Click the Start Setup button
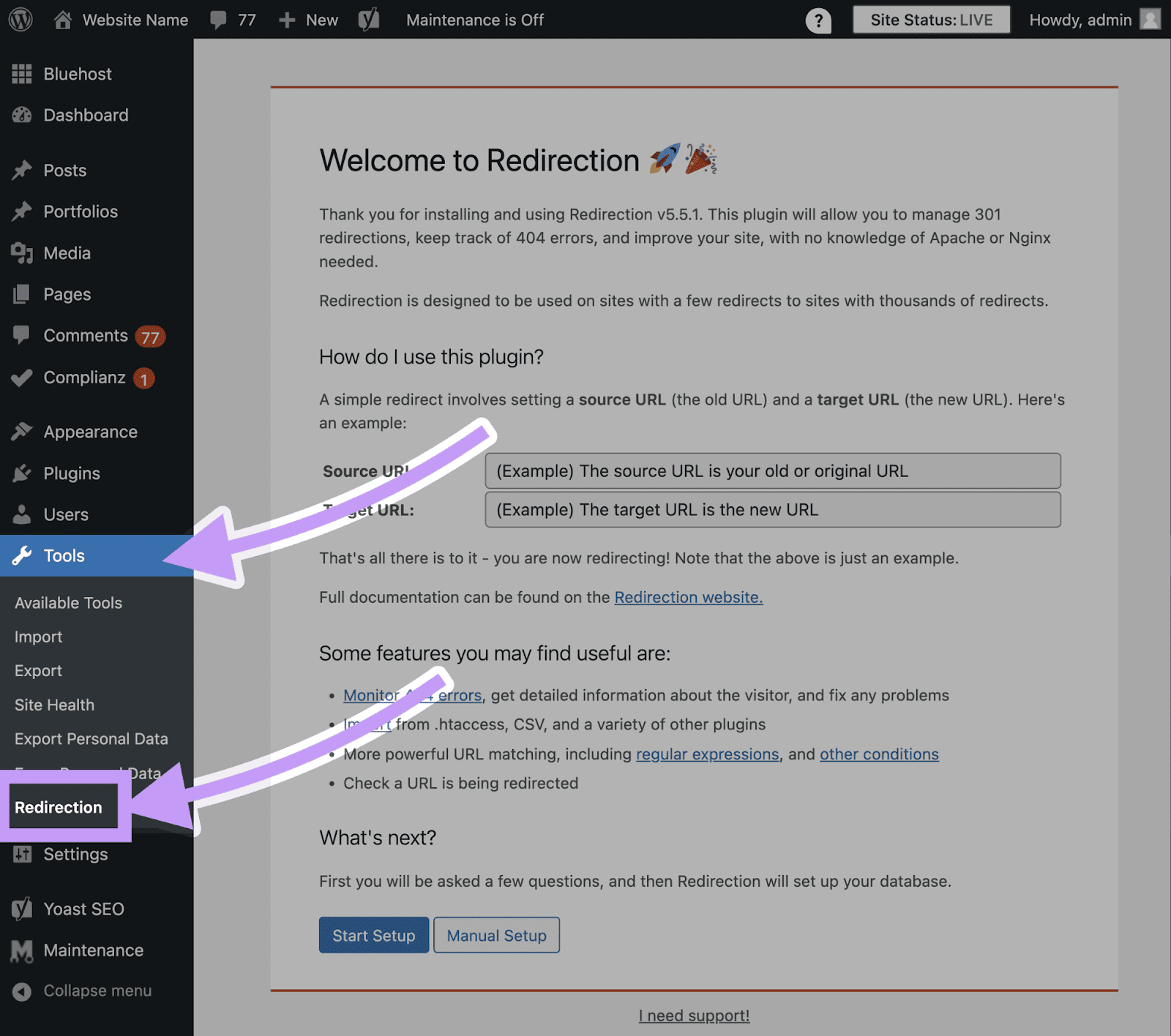This screenshot has height=1036, width=1171. [x=373, y=934]
